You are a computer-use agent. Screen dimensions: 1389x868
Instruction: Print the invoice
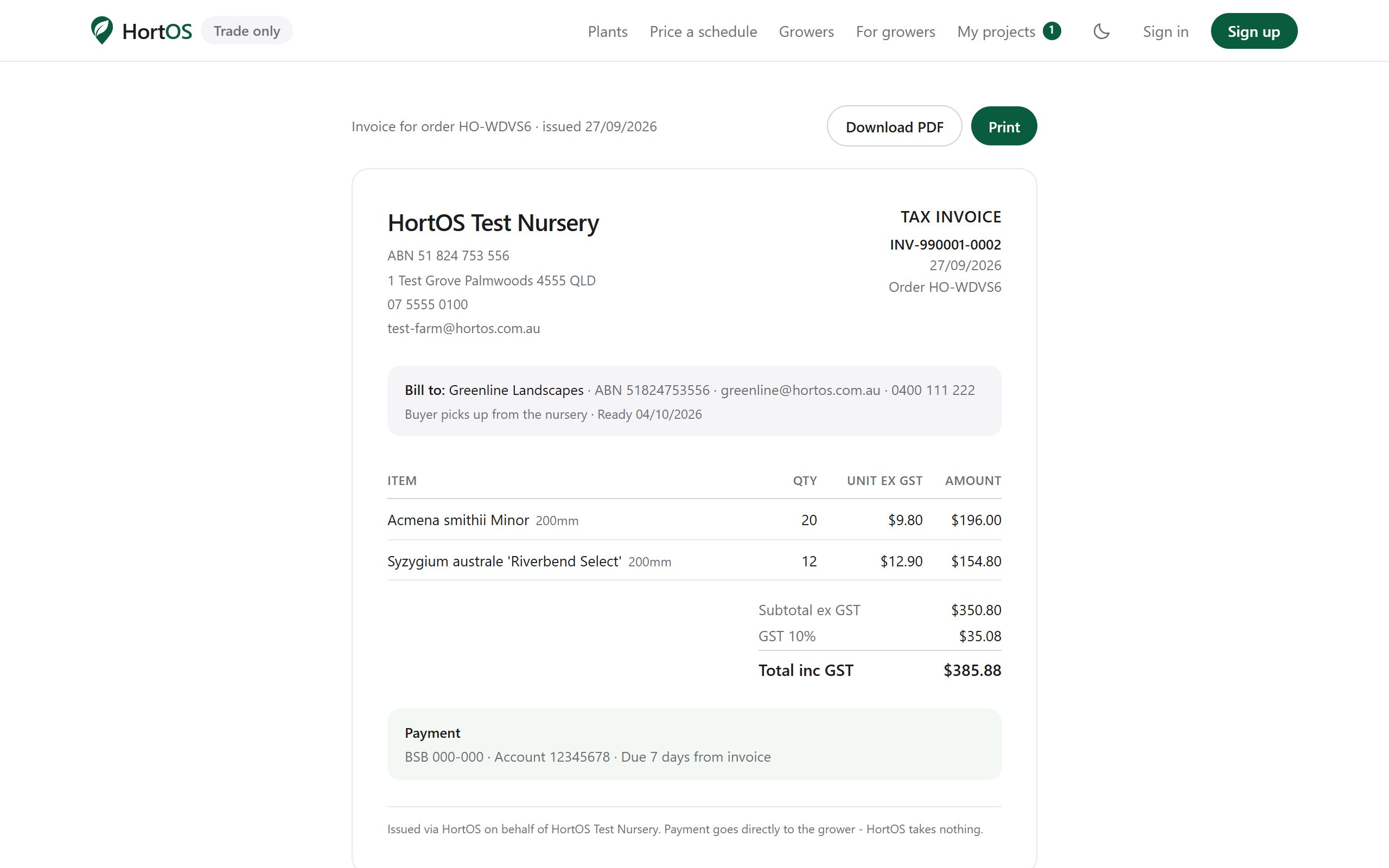tap(1003, 126)
